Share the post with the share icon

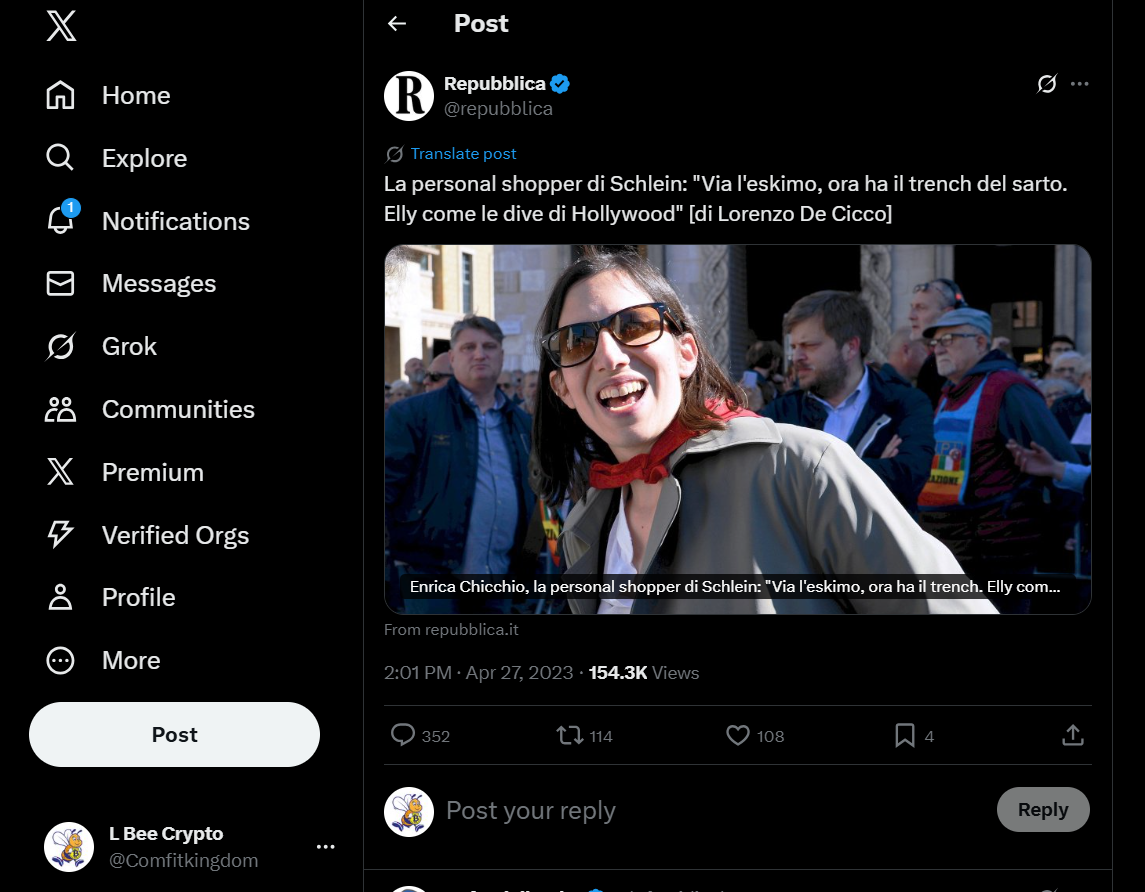point(1072,736)
